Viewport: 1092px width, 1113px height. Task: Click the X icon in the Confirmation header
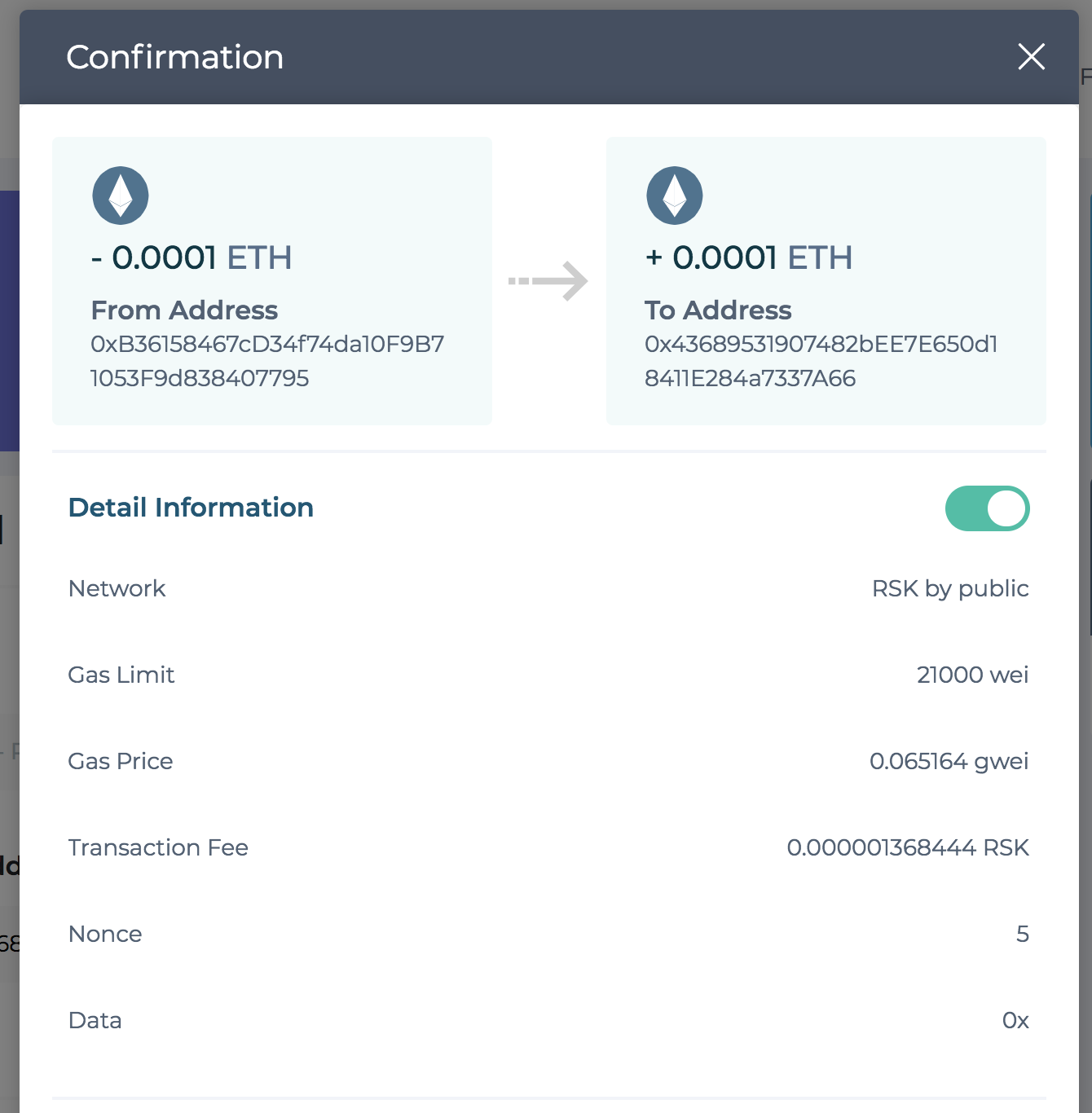click(1031, 56)
